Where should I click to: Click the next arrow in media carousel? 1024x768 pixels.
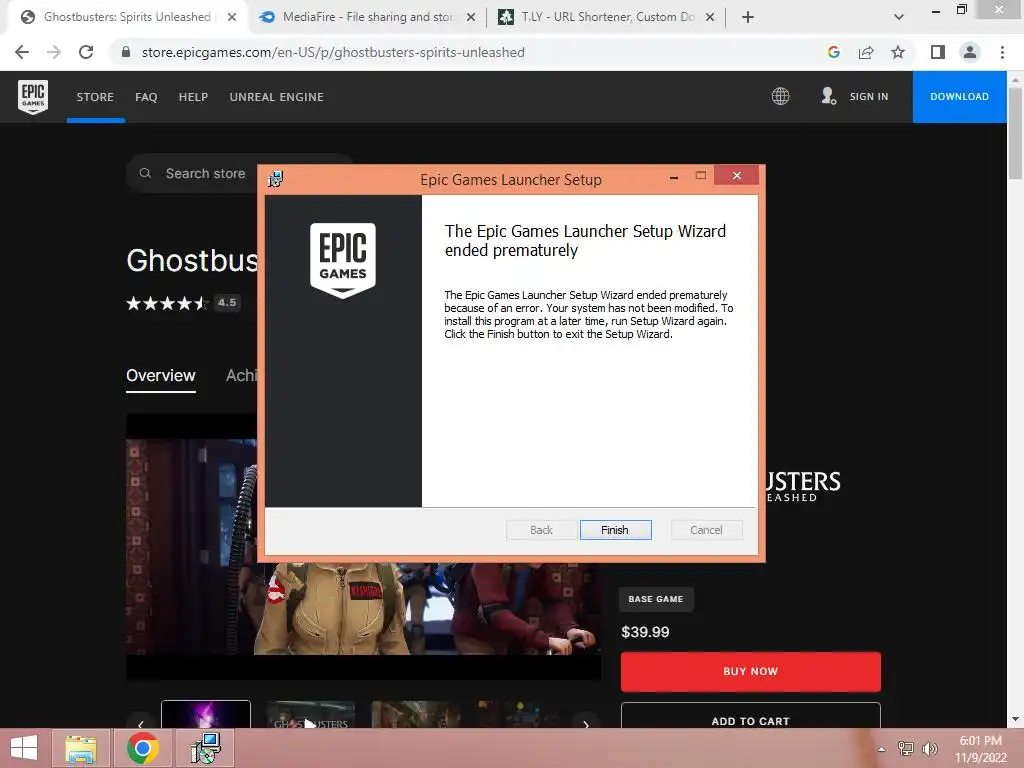tap(586, 724)
